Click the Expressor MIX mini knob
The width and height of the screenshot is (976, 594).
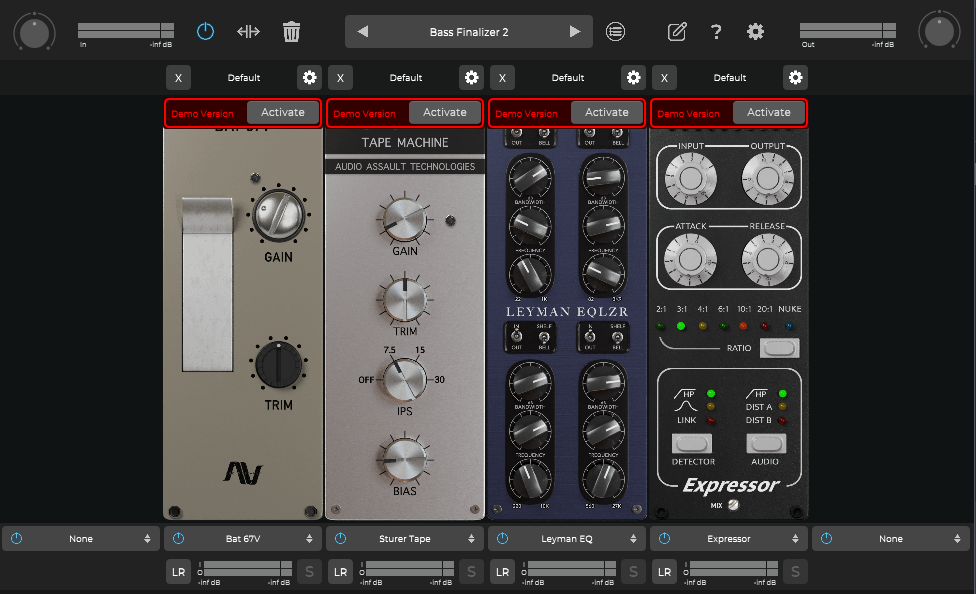(x=733, y=505)
